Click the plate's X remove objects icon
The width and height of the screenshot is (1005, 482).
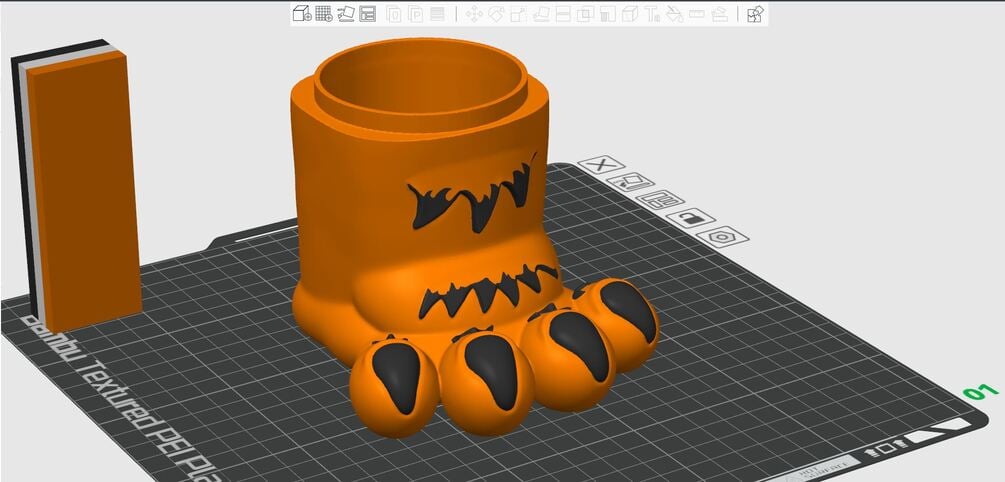tap(601, 165)
